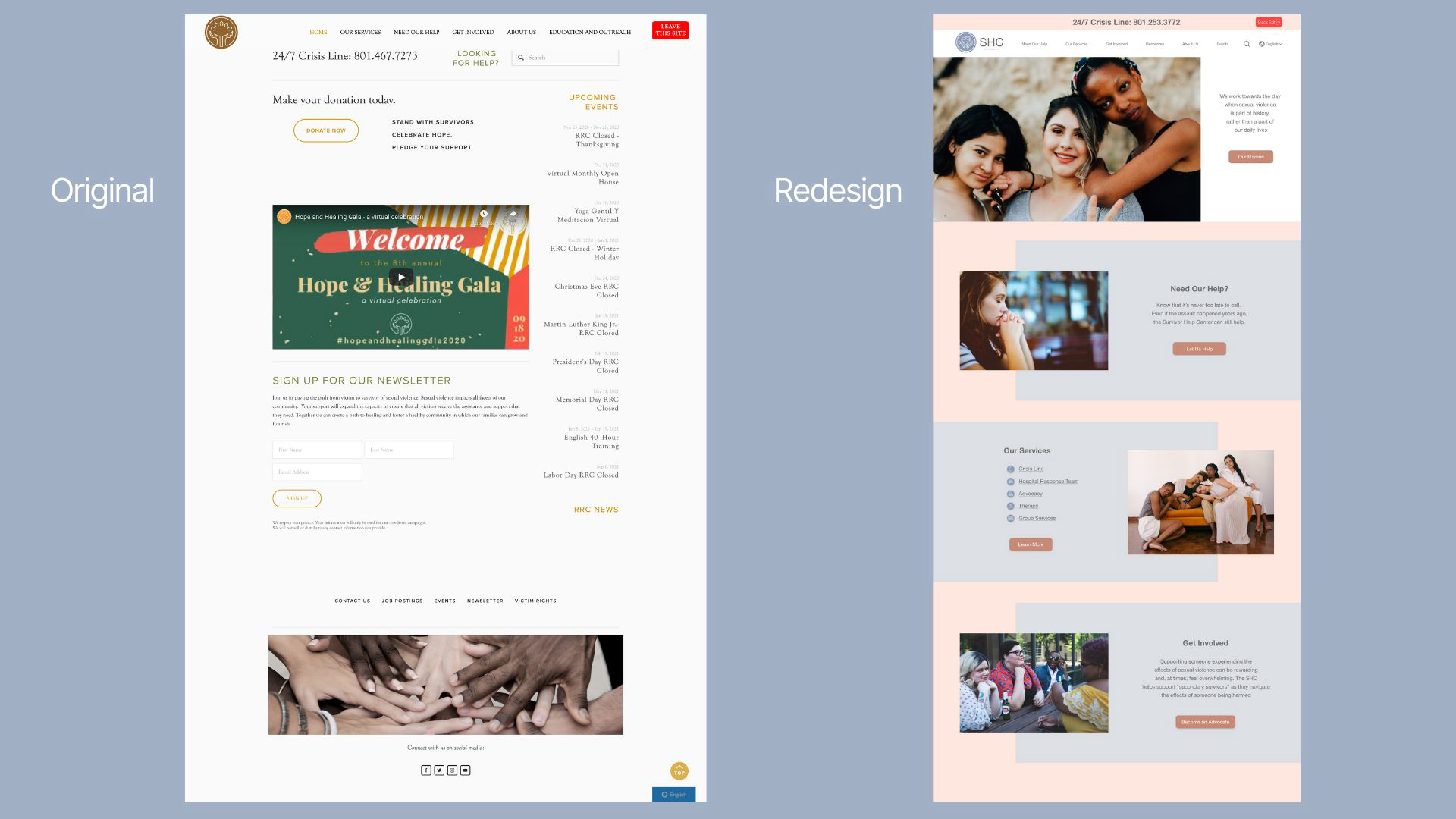
Task: Click the round brown logo in original site
Action: (x=221, y=33)
